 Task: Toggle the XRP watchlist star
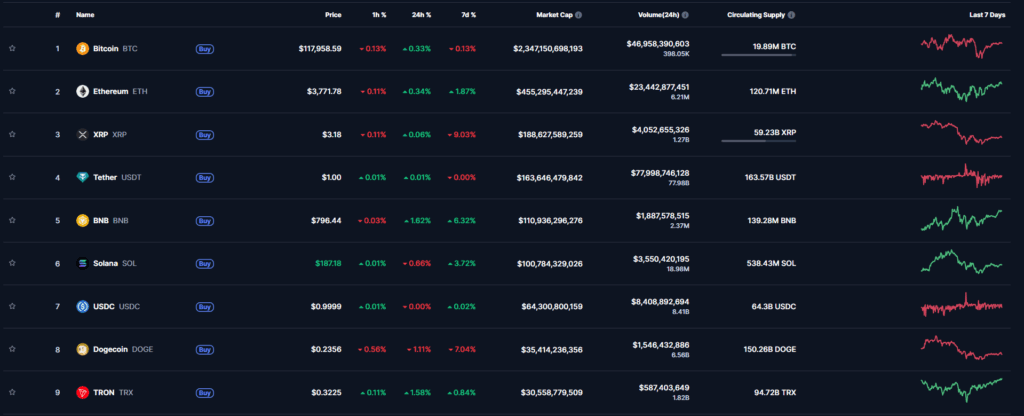click(x=12, y=134)
